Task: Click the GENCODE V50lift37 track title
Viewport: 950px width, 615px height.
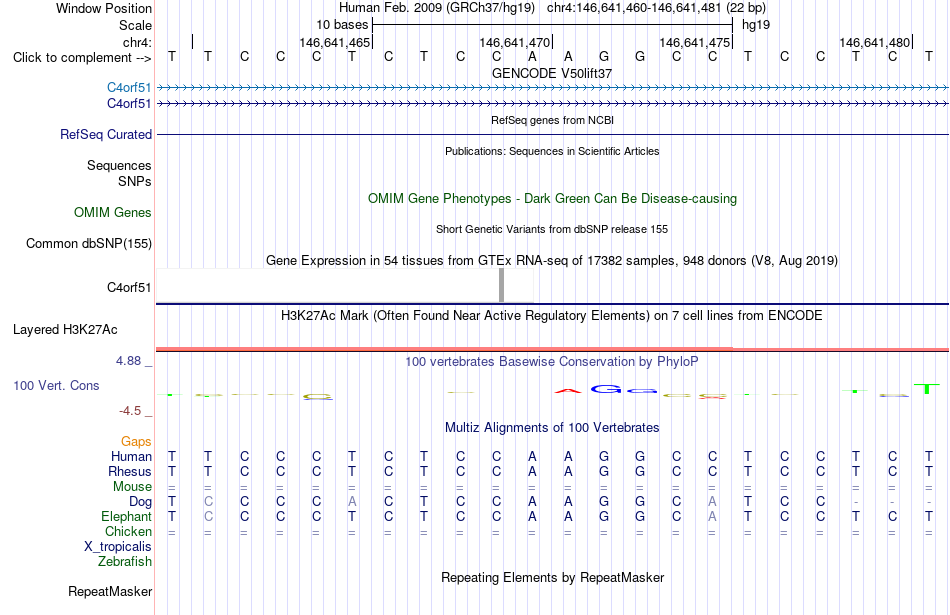Action: (552, 73)
